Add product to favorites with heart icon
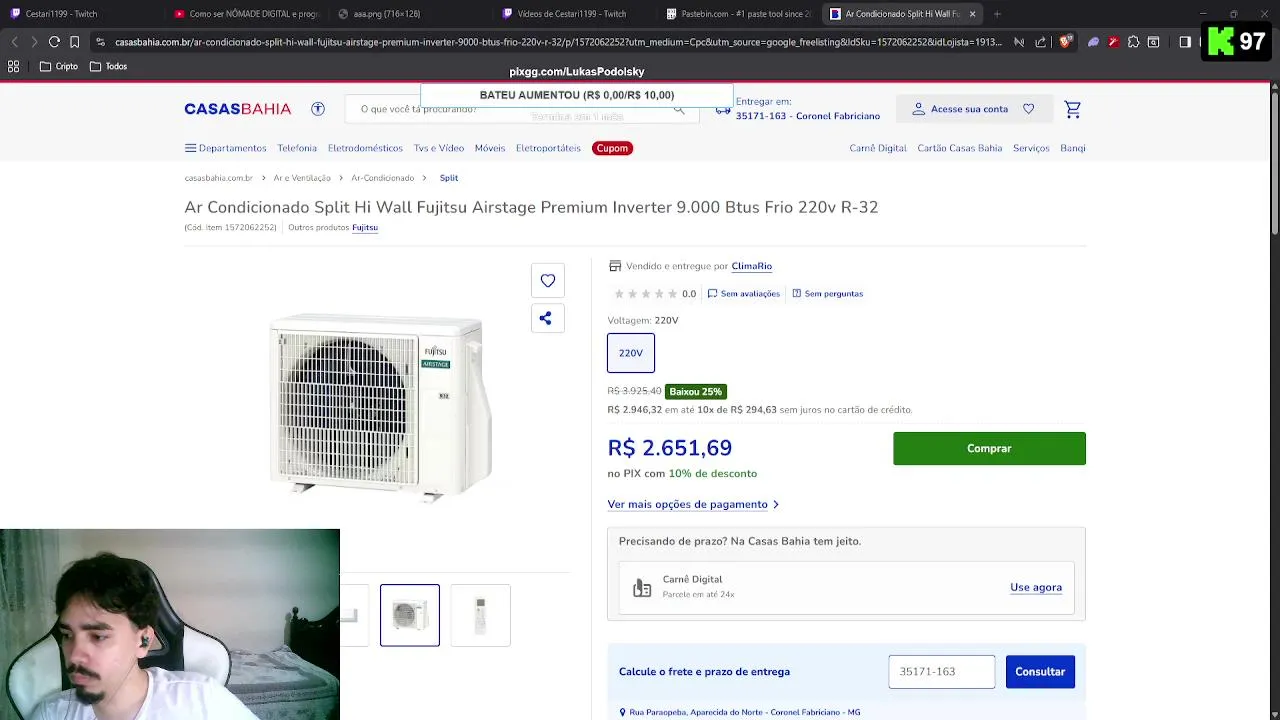Image resolution: width=1280 pixels, height=720 pixels. [548, 281]
